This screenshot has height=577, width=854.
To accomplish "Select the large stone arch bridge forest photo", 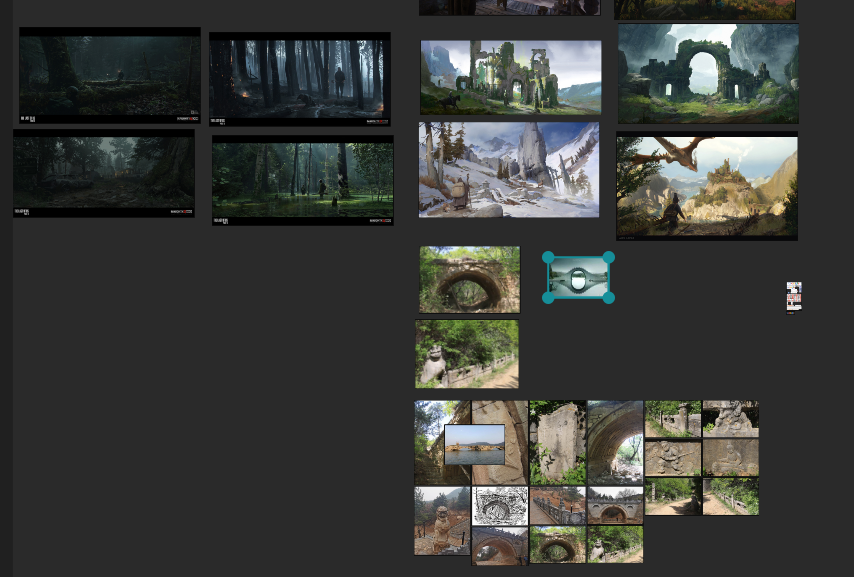I will [469, 280].
